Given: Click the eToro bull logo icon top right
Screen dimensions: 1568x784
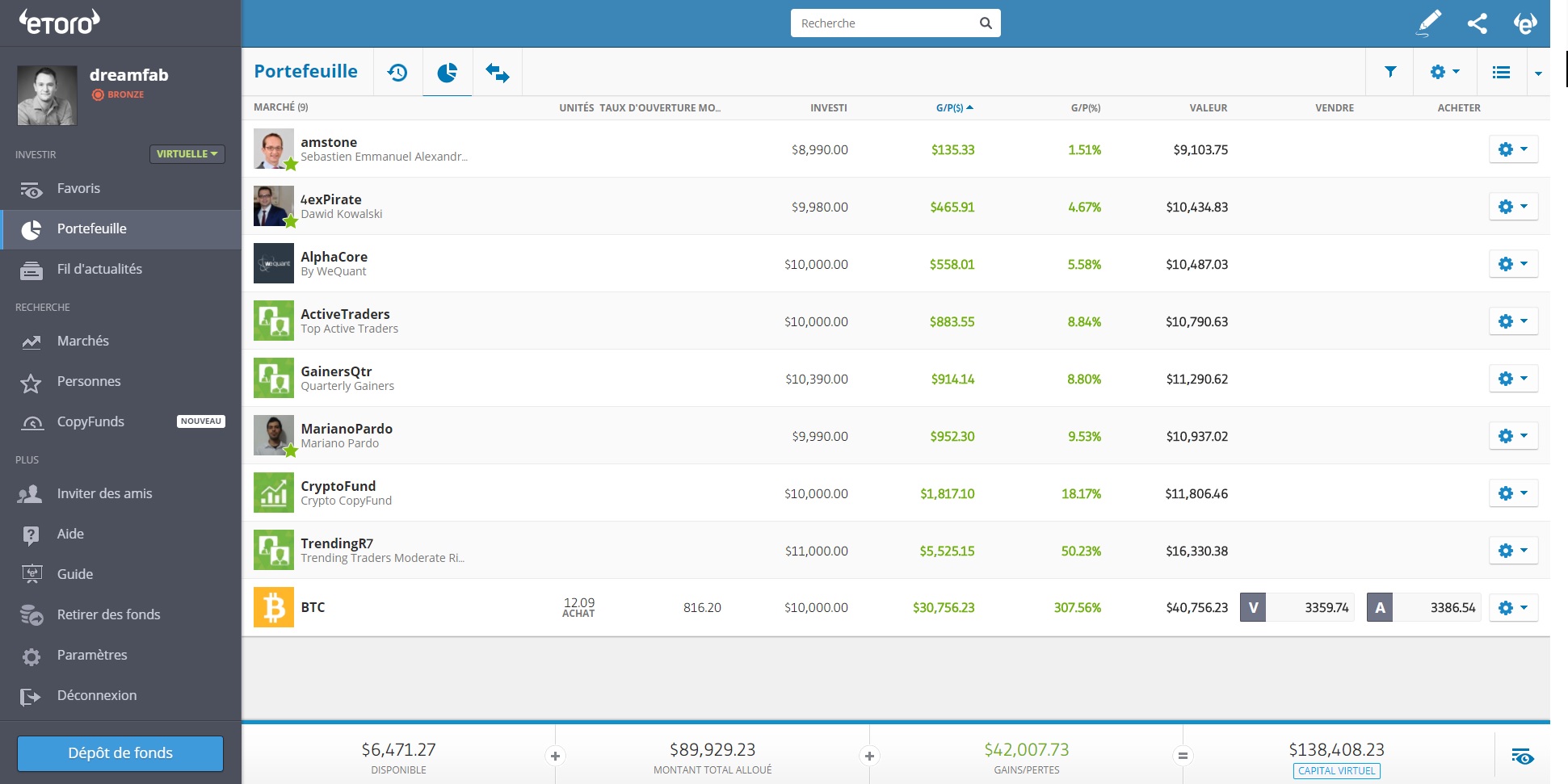Looking at the screenshot, I should 1524,23.
